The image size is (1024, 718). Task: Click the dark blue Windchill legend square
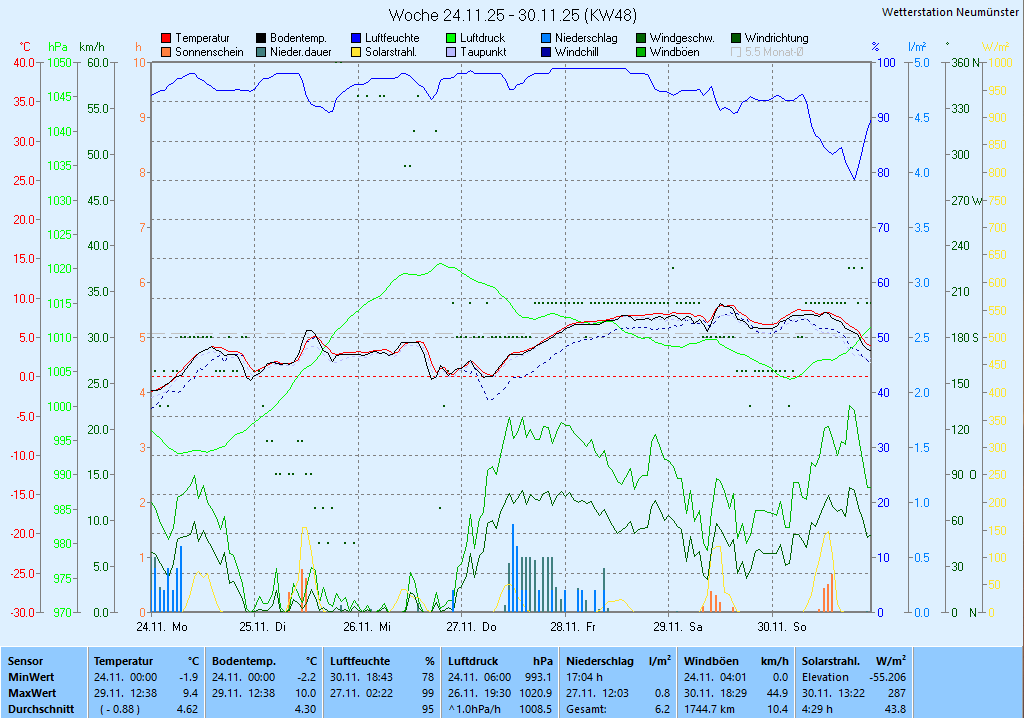click(546, 52)
